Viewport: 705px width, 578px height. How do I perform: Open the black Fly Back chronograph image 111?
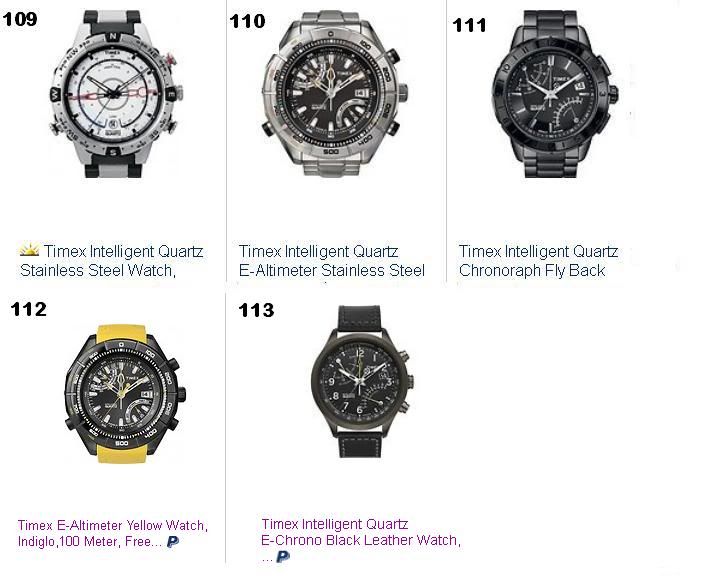point(555,93)
